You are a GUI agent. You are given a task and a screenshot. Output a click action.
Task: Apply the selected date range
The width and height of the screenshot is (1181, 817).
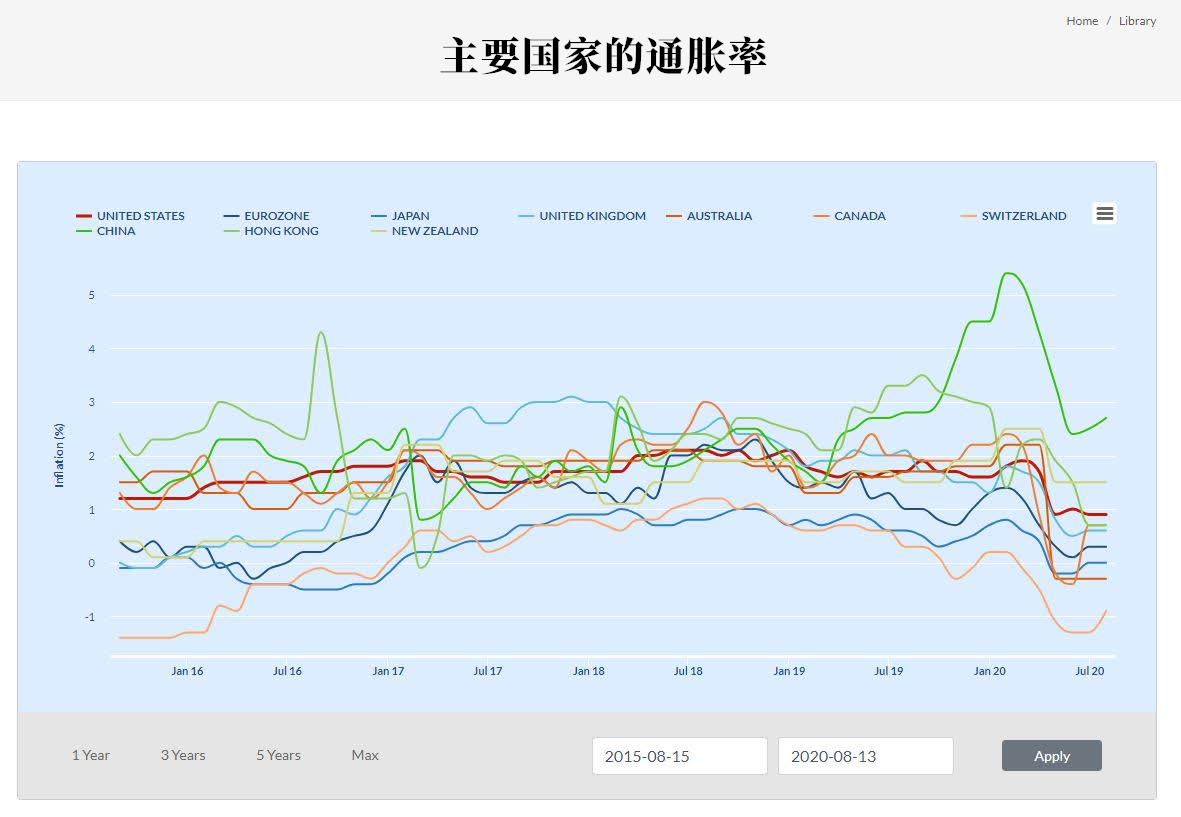(1051, 755)
